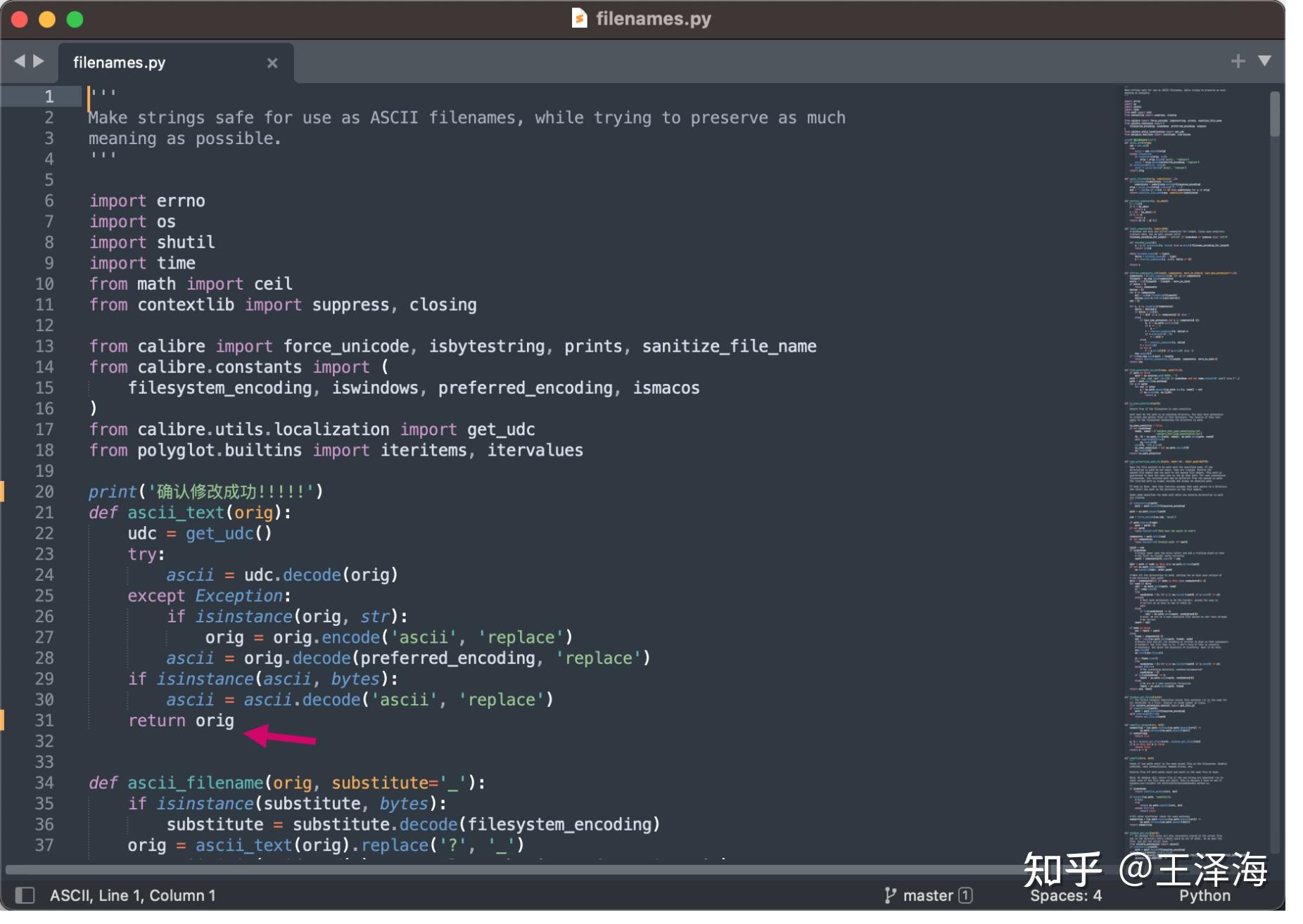Click the 'import time' line
Viewport: 1303px width, 924px height.
tap(142, 263)
